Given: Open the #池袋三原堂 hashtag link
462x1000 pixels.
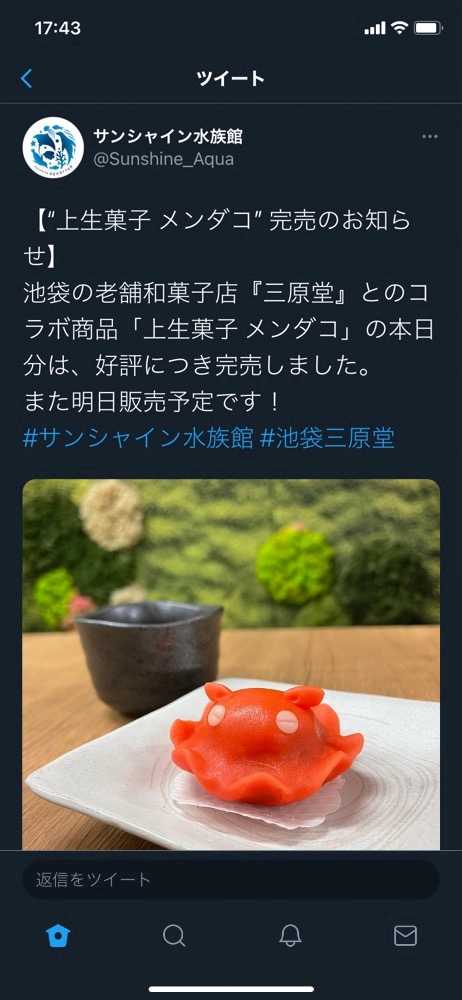Looking at the screenshot, I should 327,439.
